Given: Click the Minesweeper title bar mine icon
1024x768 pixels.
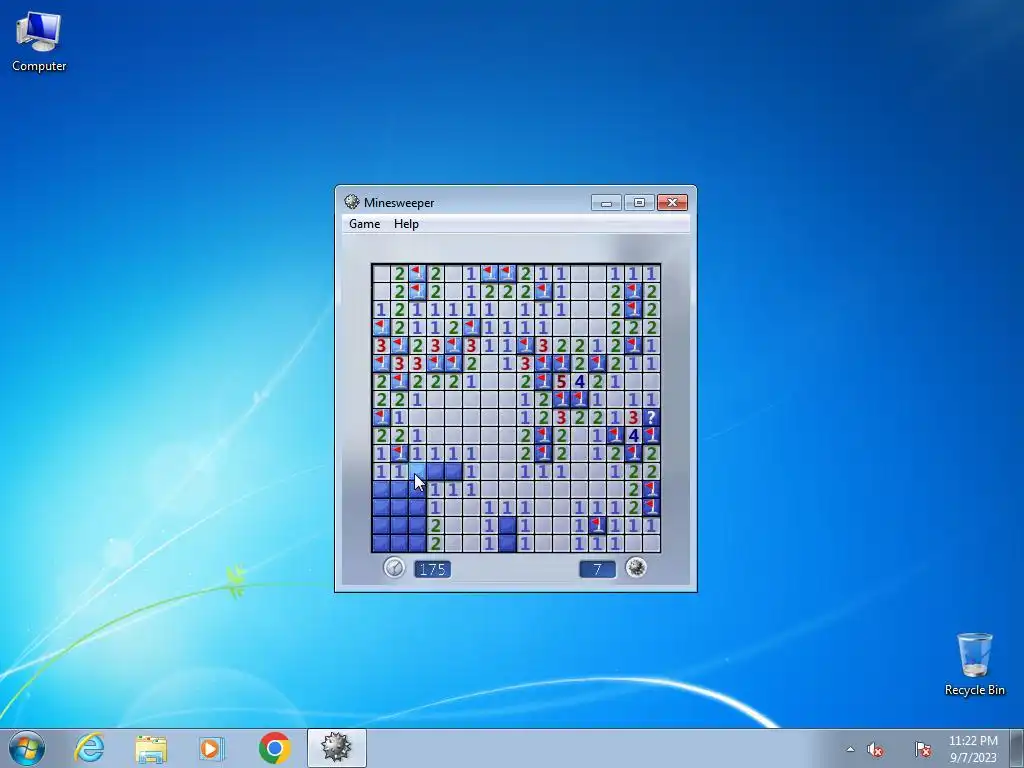Looking at the screenshot, I should pos(352,202).
